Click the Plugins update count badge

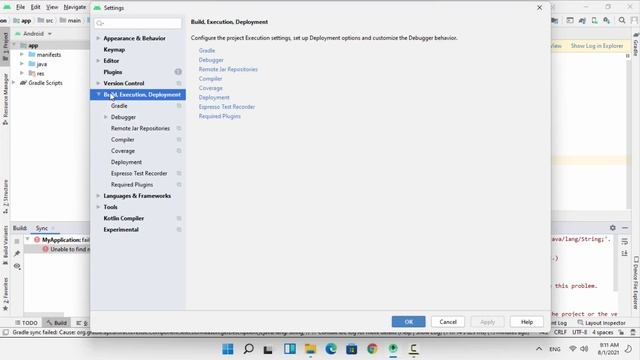[178, 72]
